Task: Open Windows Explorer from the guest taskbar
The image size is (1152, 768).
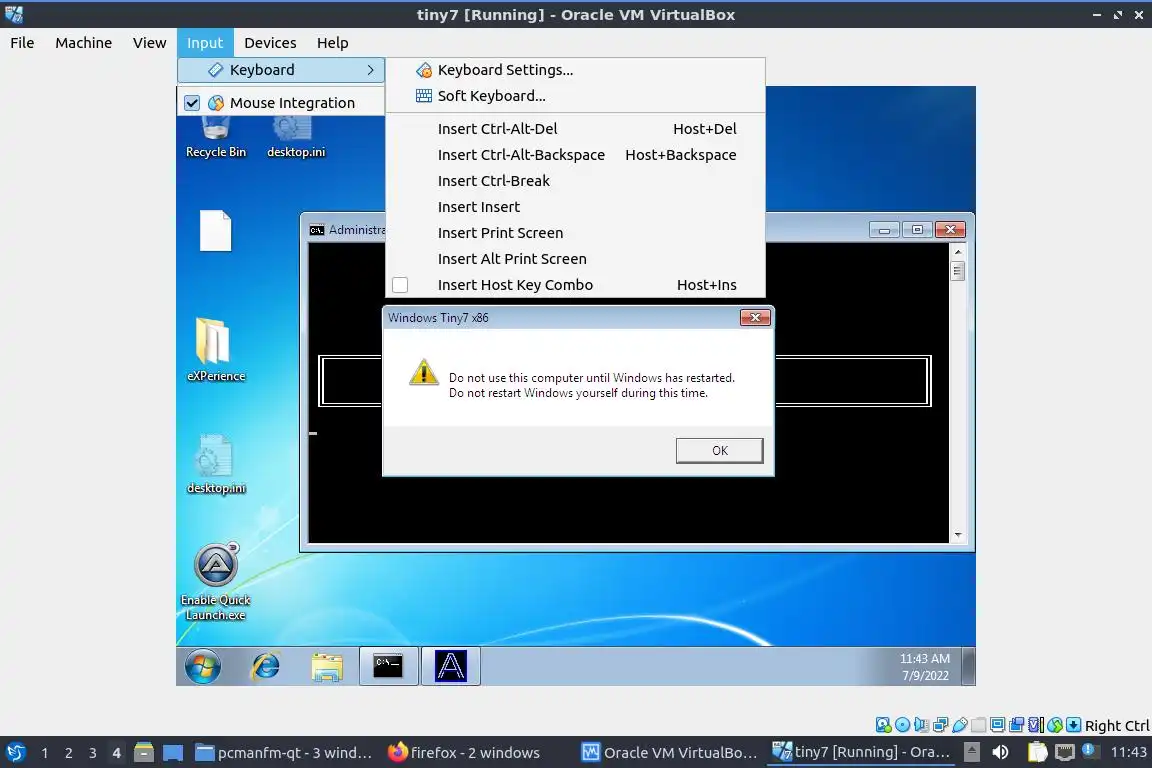Action: pyautogui.click(x=327, y=667)
